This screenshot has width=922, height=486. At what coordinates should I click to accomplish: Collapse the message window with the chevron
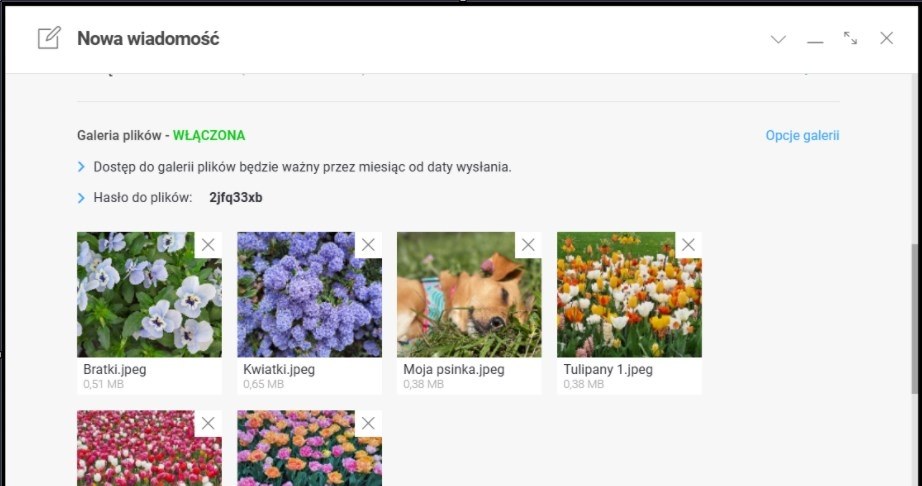point(778,39)
